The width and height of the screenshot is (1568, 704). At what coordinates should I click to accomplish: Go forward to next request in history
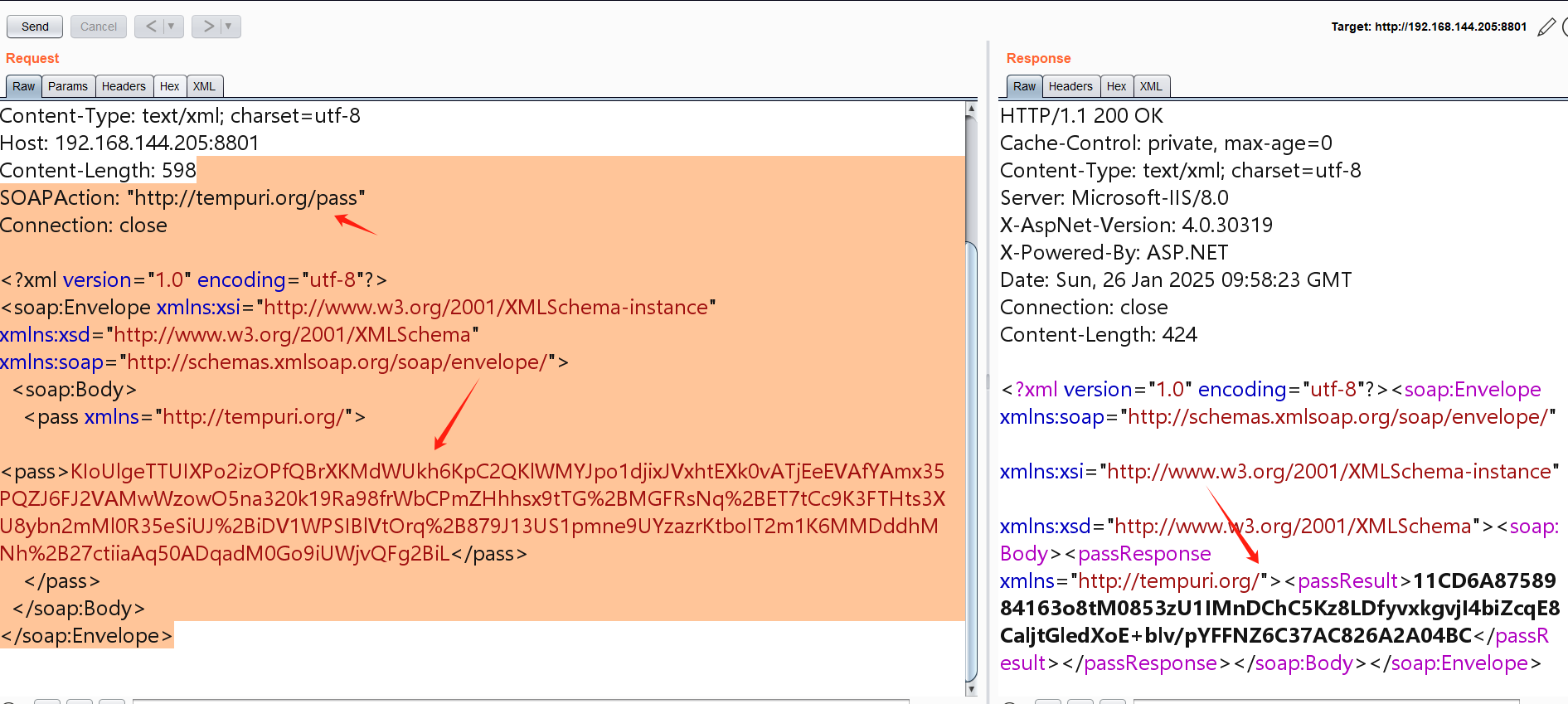tap(208, 27)
